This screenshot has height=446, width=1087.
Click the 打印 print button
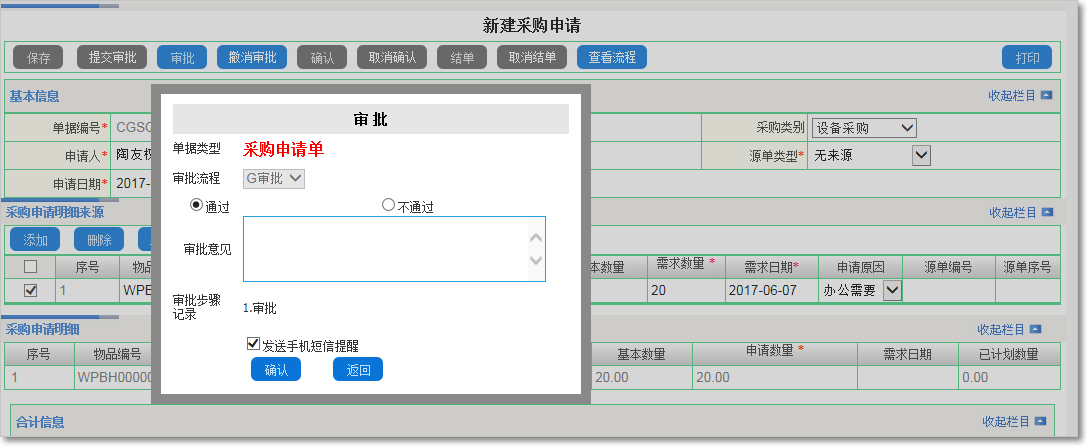pyautogui.click(x=1027, y=58)
